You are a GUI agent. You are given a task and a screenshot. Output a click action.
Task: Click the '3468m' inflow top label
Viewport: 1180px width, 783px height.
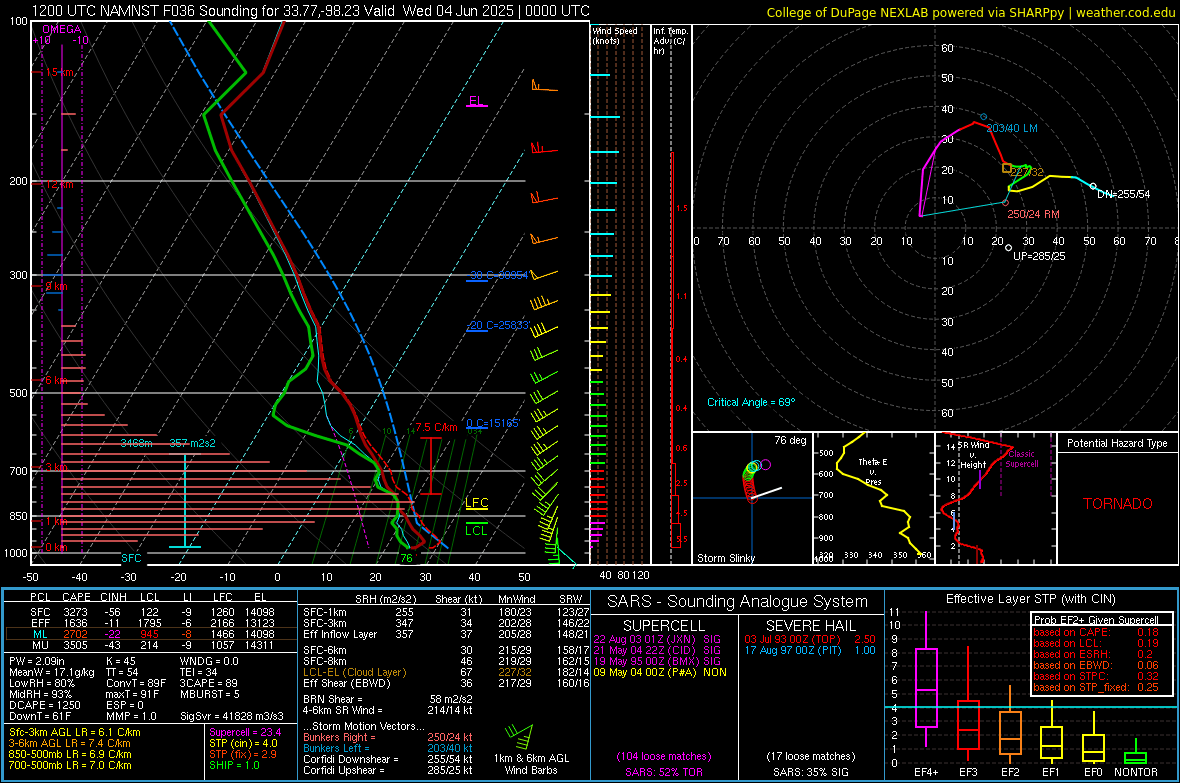click(x=136, y=443)
